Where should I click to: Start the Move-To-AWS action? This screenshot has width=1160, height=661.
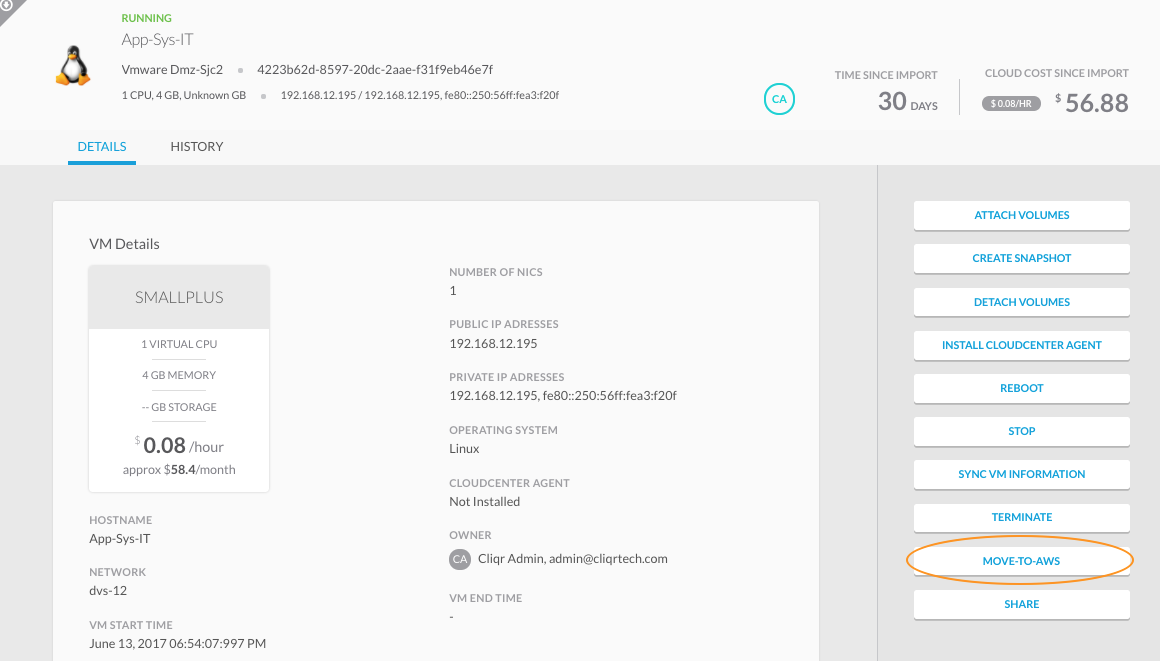coord(1021,561)
